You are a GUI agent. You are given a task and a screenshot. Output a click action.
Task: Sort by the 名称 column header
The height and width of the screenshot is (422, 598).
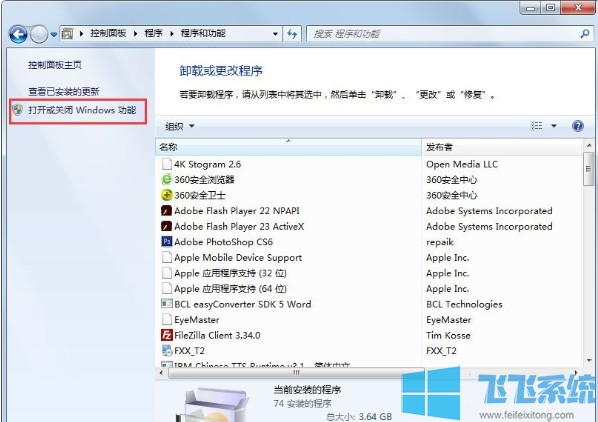pyautogui.click(x=288, y=147)
